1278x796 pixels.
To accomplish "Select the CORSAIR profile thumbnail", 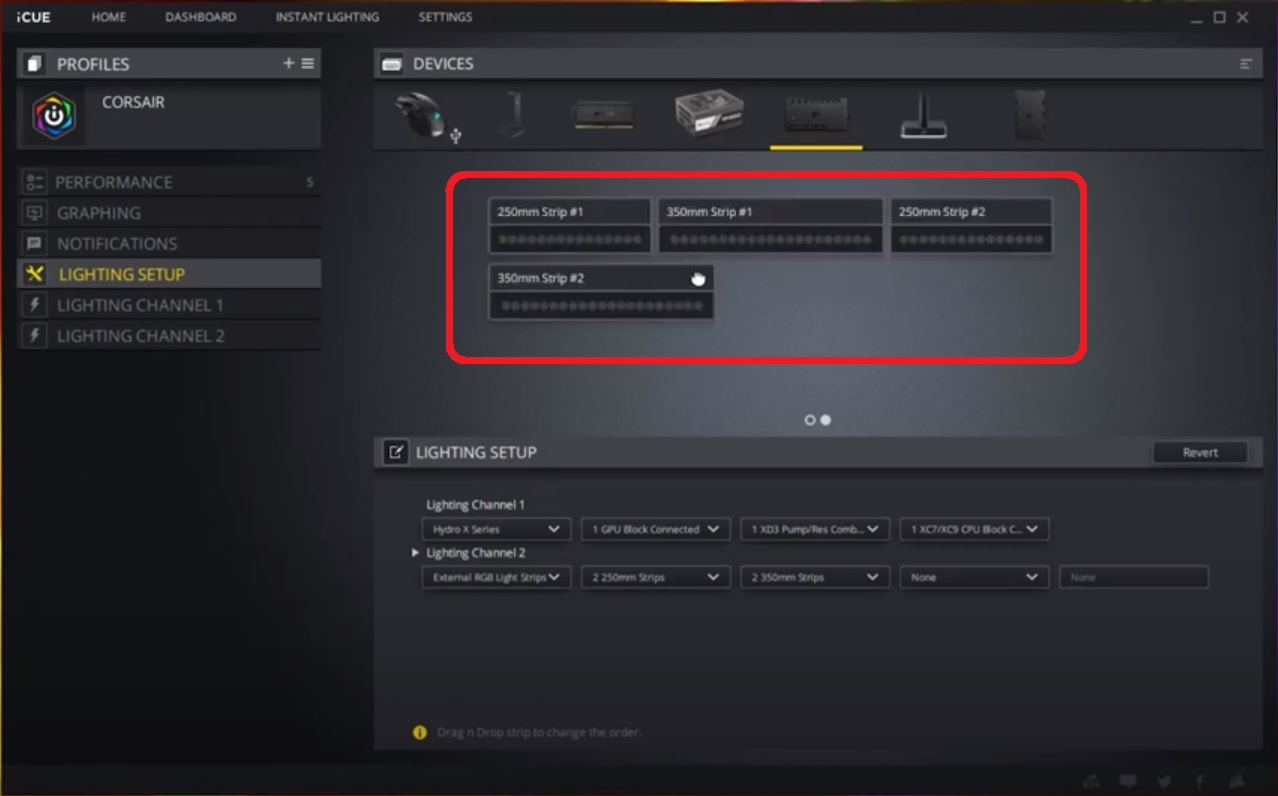I will (x=54, y=116).
